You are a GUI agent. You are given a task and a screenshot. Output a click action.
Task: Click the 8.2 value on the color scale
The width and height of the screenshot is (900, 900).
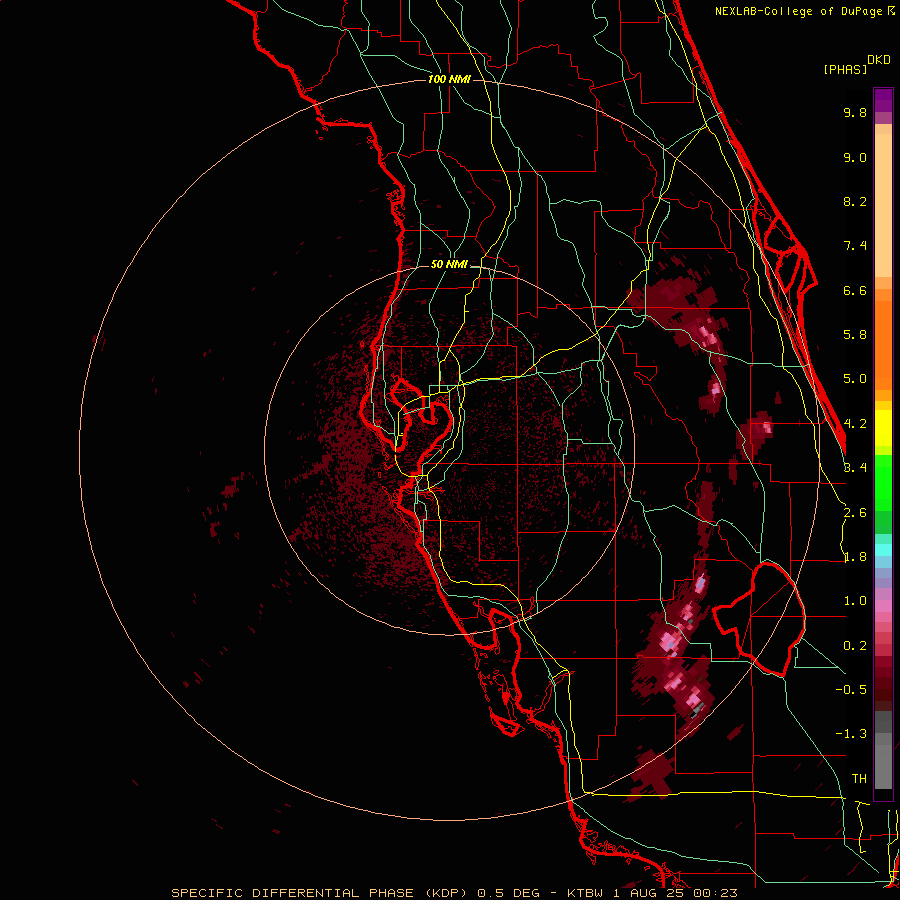[x=855, y=201]
